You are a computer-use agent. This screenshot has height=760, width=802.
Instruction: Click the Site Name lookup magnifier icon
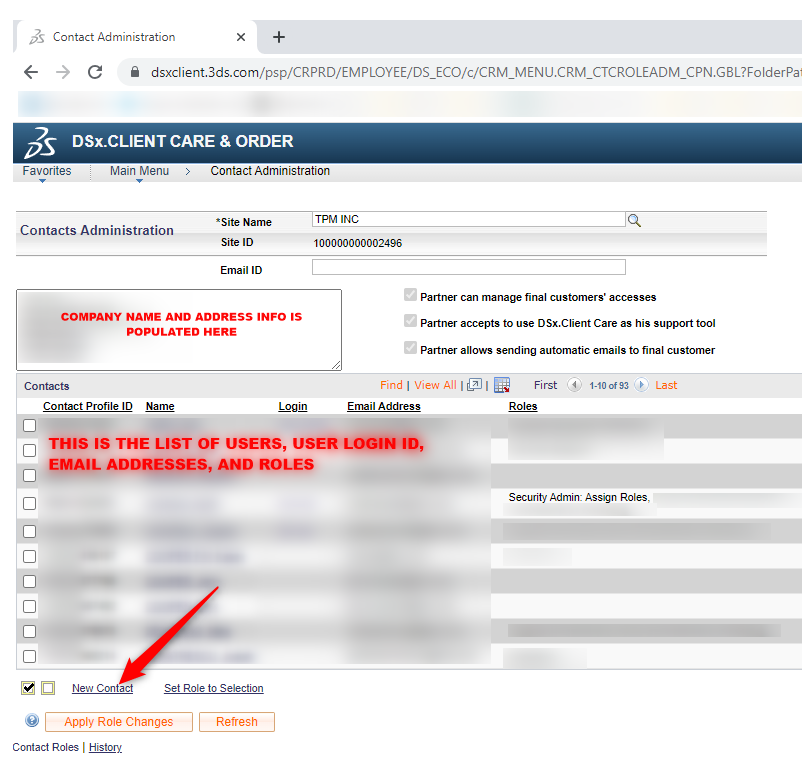634,221
